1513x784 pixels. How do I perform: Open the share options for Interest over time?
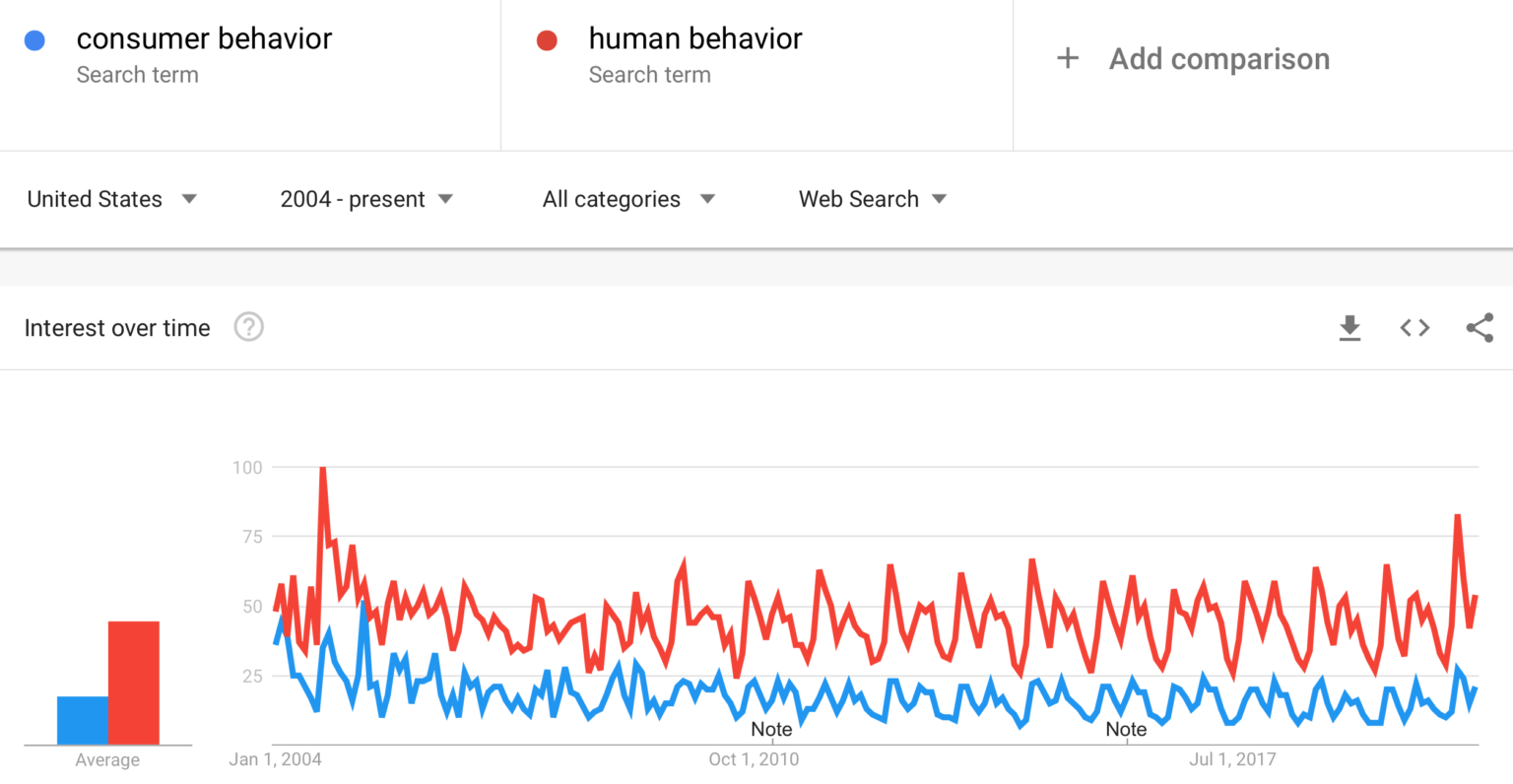[x=1480, y=328]
